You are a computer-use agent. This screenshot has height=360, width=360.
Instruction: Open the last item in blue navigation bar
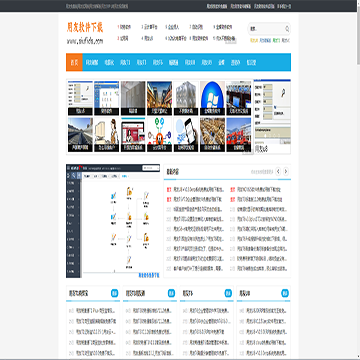tap(251, 62)
